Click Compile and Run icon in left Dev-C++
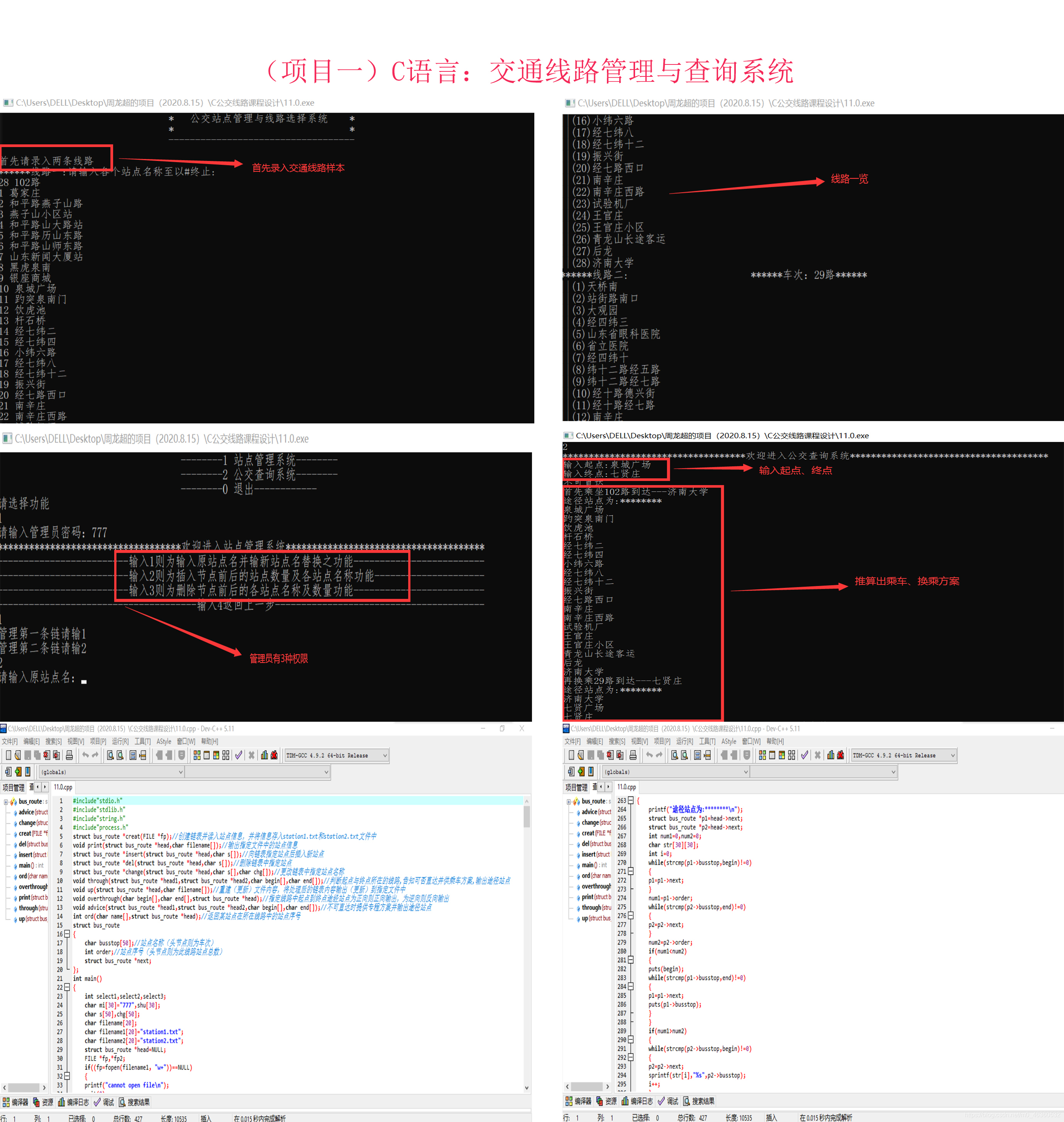The width and height of the screenshot is (1064, 1122). (x=216, y=755)
